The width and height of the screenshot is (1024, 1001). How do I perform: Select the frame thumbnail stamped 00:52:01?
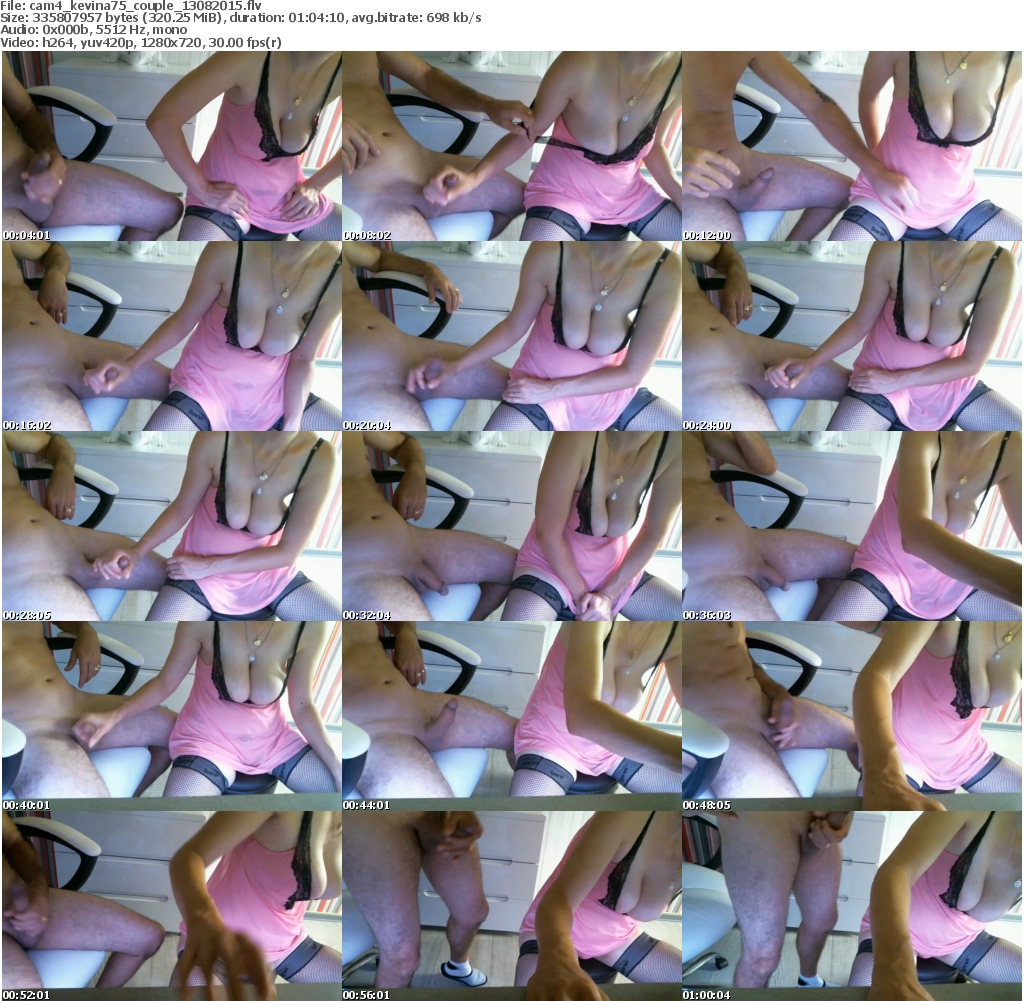click(172, 906)
